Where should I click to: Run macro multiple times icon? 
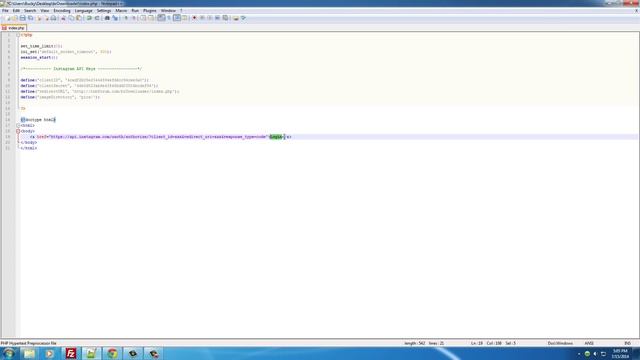coord(218,18)
